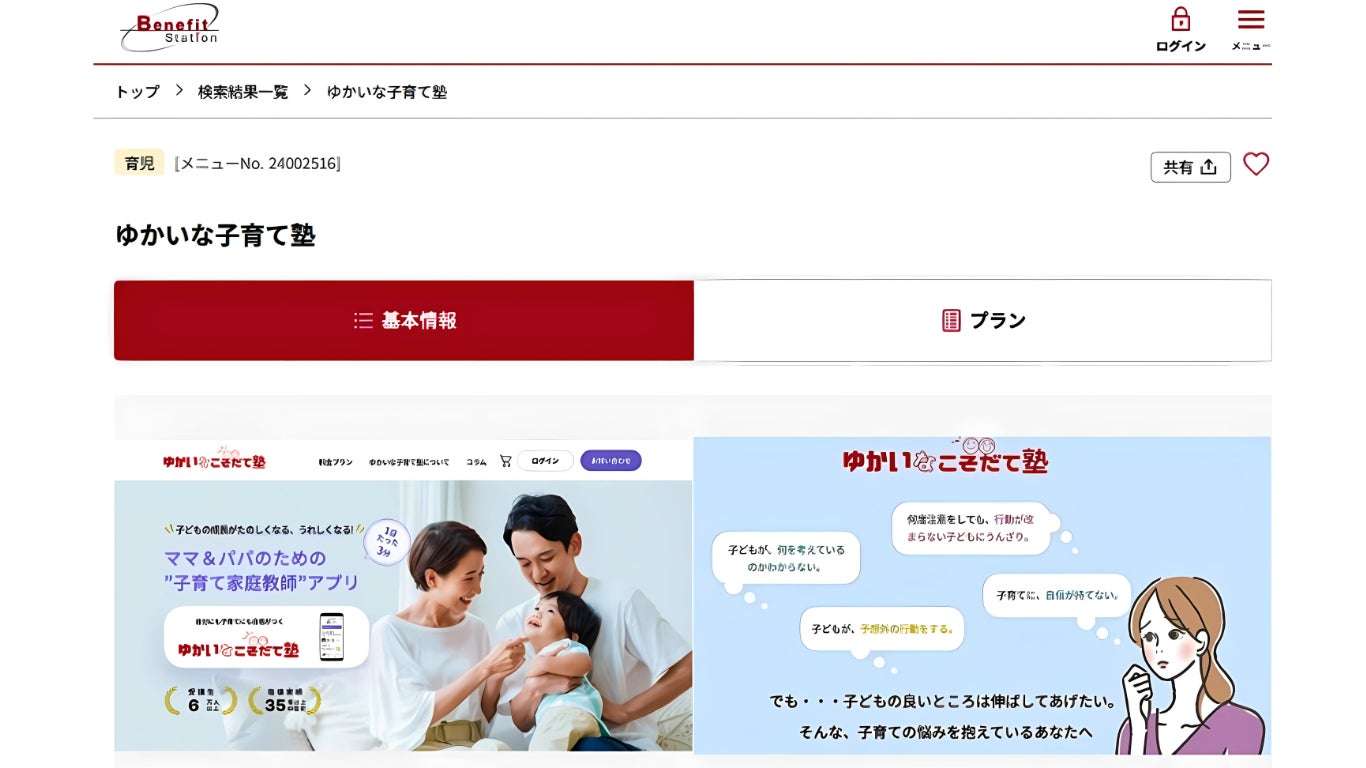Click the purple お問い合わせ button in banner

pyautogui.click(x=610, y=461)
